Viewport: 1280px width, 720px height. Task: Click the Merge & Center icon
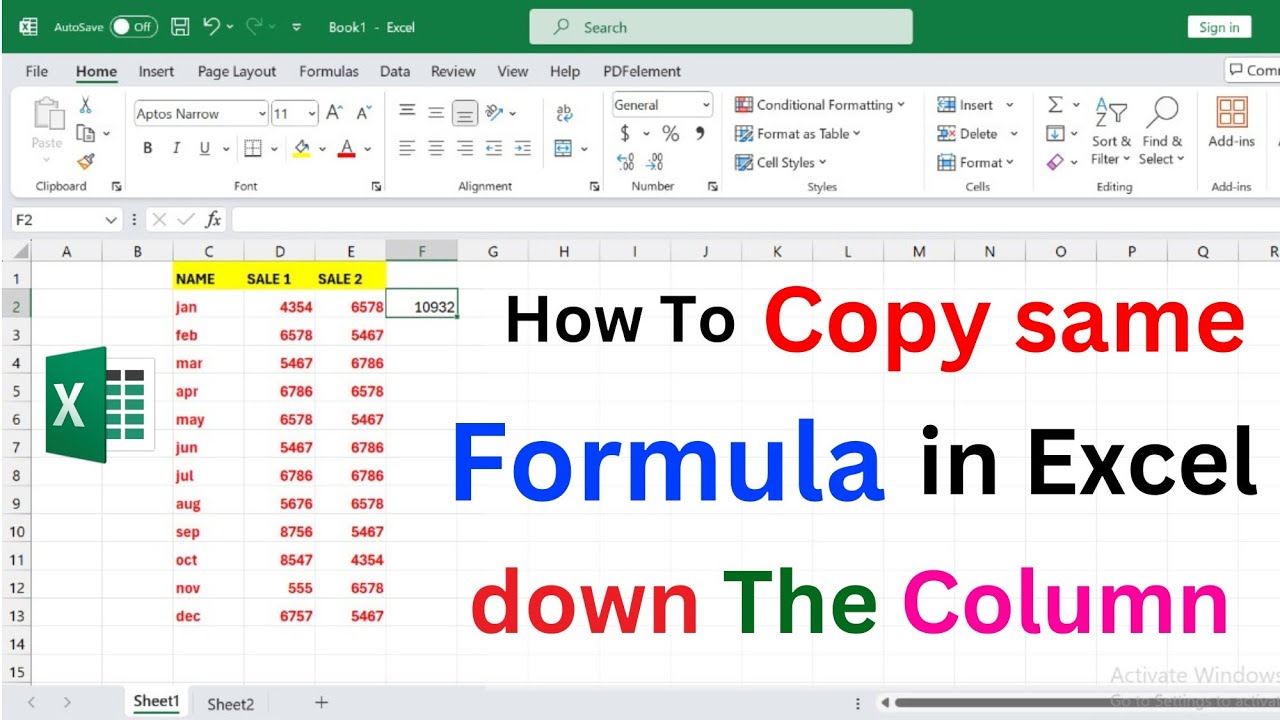(x=563, y=148)
